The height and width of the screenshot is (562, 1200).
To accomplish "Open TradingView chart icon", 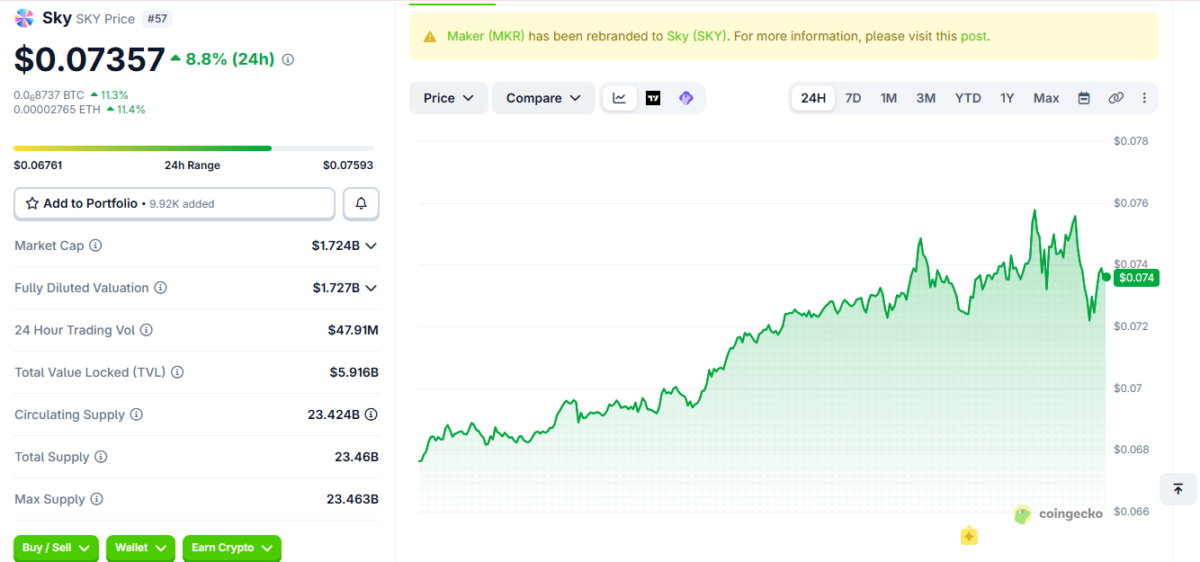I will [653, 98].
